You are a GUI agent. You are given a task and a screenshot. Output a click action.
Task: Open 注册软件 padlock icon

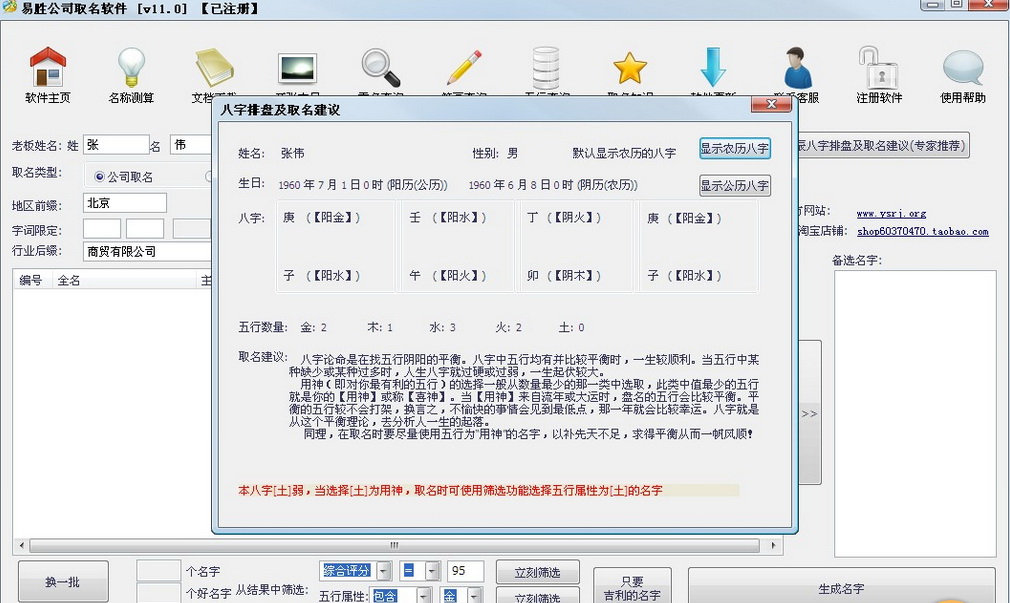(878, 68)
